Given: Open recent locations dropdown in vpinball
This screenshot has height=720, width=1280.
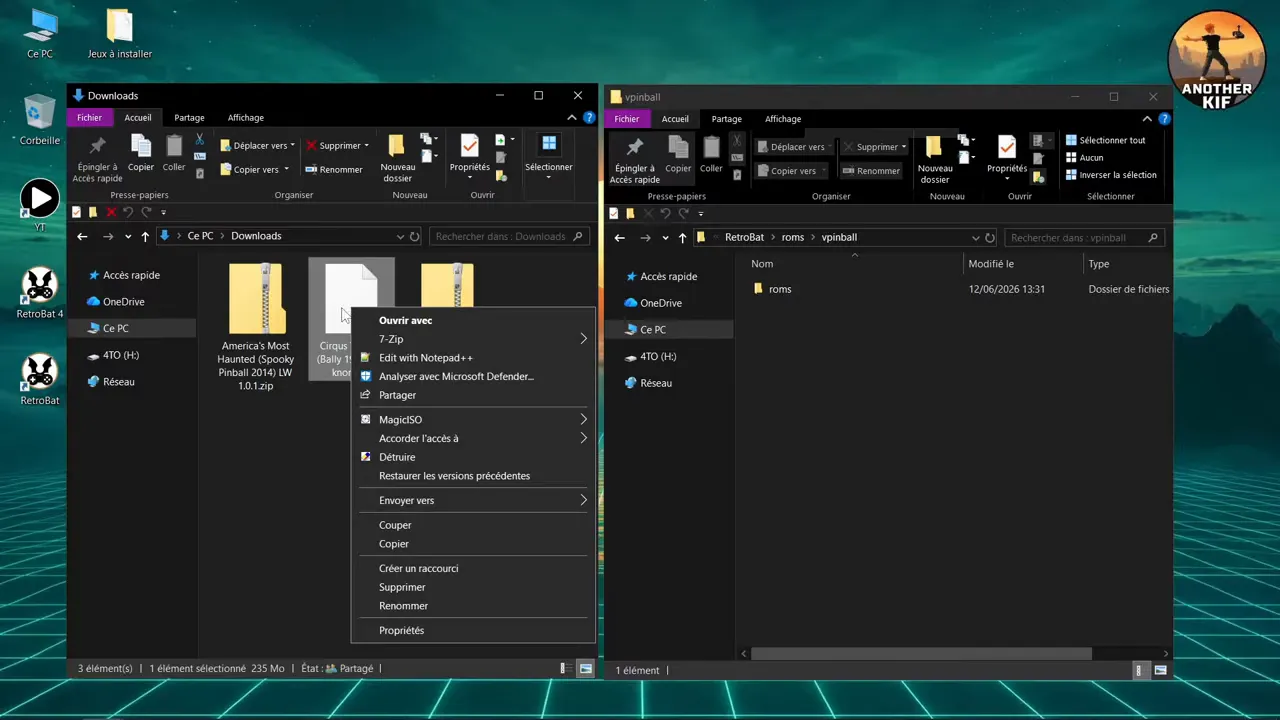Looking at the screenshot, I should pyautogui.click(x=665, y=238).
